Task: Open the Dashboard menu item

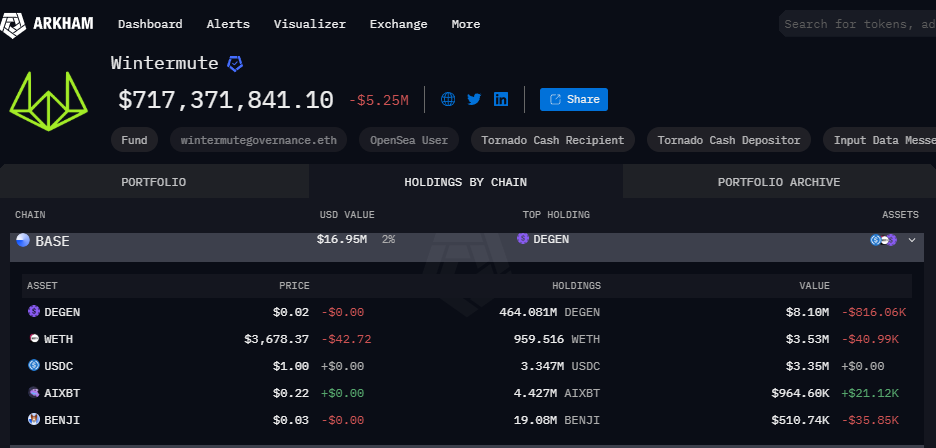Action: coord(150,24)
